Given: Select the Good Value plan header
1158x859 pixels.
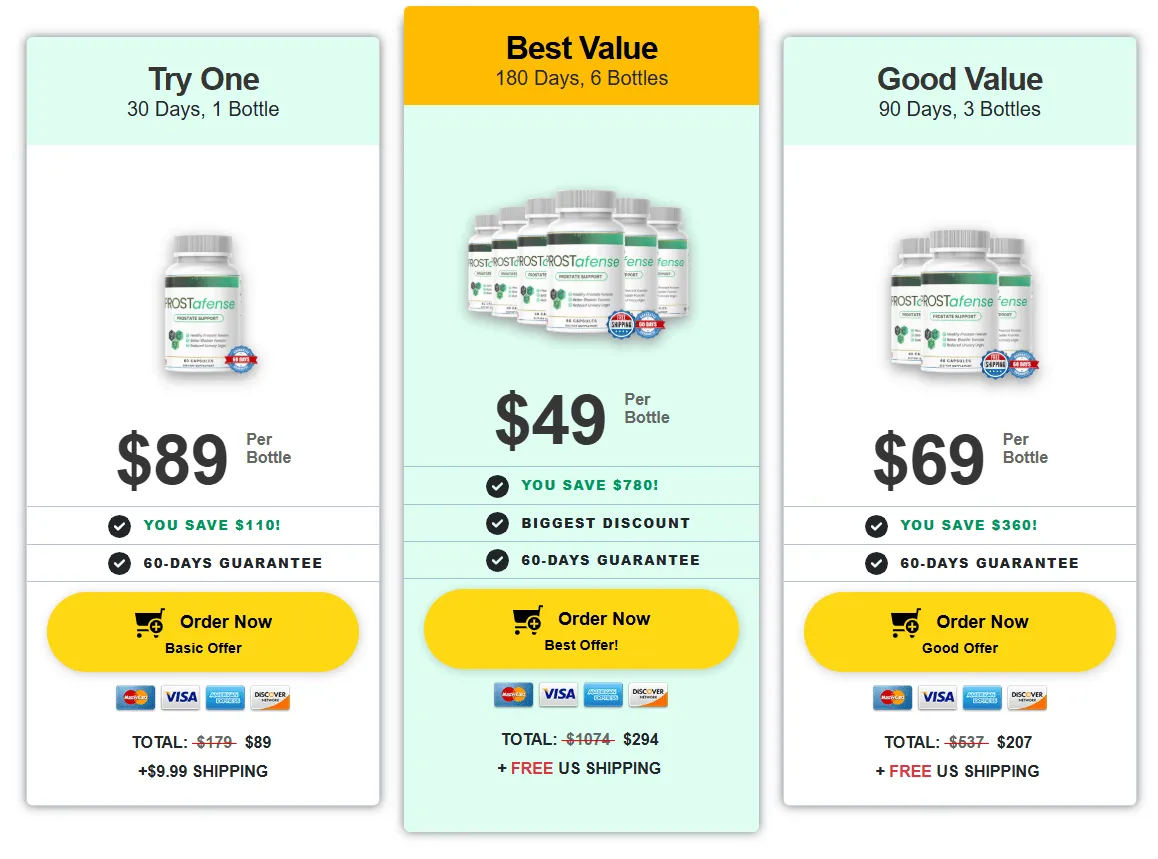Looking at the screenshot, I should [959, 92].
